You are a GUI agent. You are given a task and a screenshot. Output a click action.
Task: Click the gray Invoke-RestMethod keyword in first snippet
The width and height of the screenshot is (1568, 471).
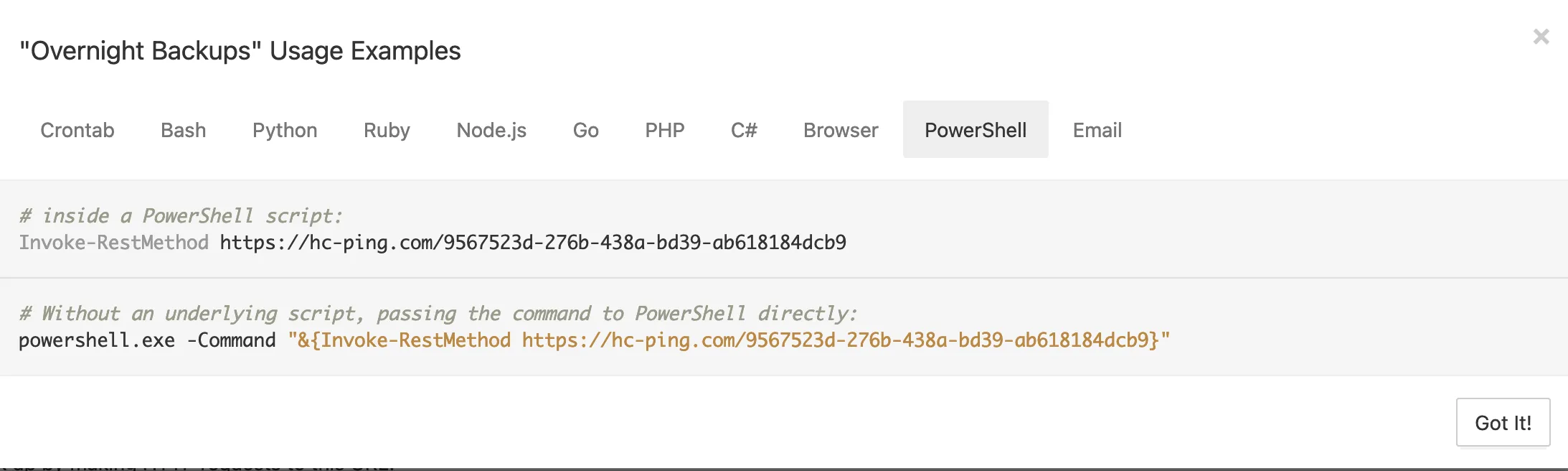[x=113, y=243]
